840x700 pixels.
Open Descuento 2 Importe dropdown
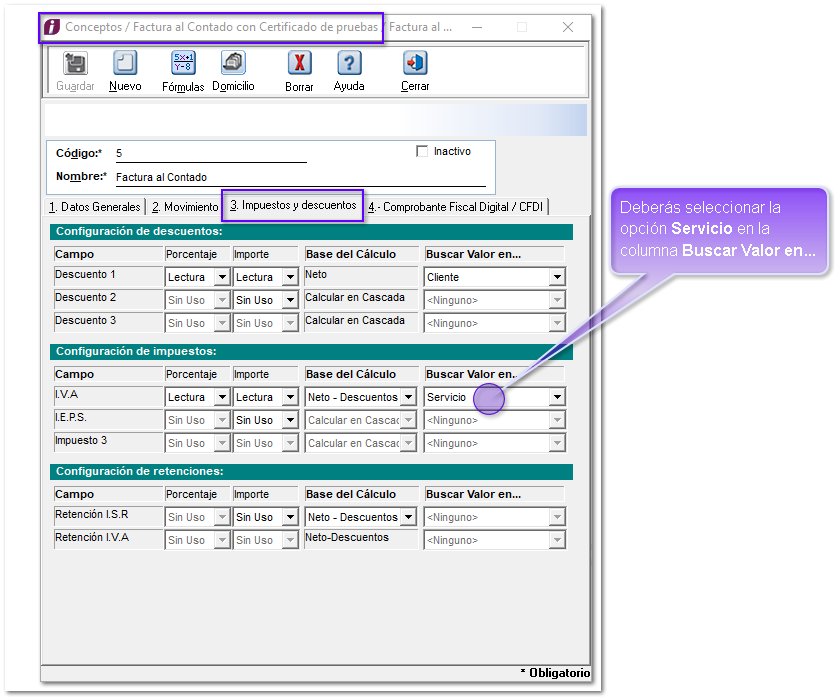point(290,300)
